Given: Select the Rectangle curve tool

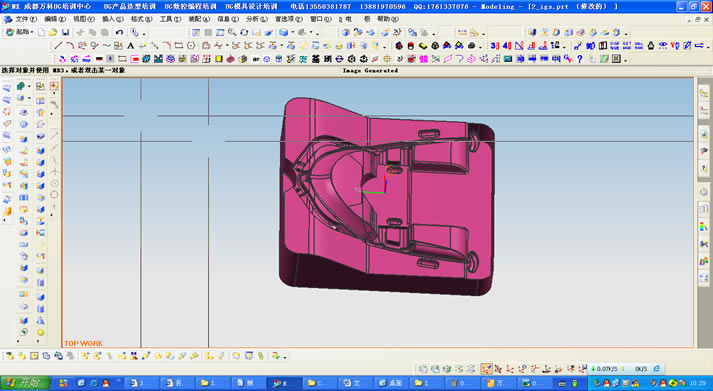Looking at the screenshot, I should click(179, 45).
